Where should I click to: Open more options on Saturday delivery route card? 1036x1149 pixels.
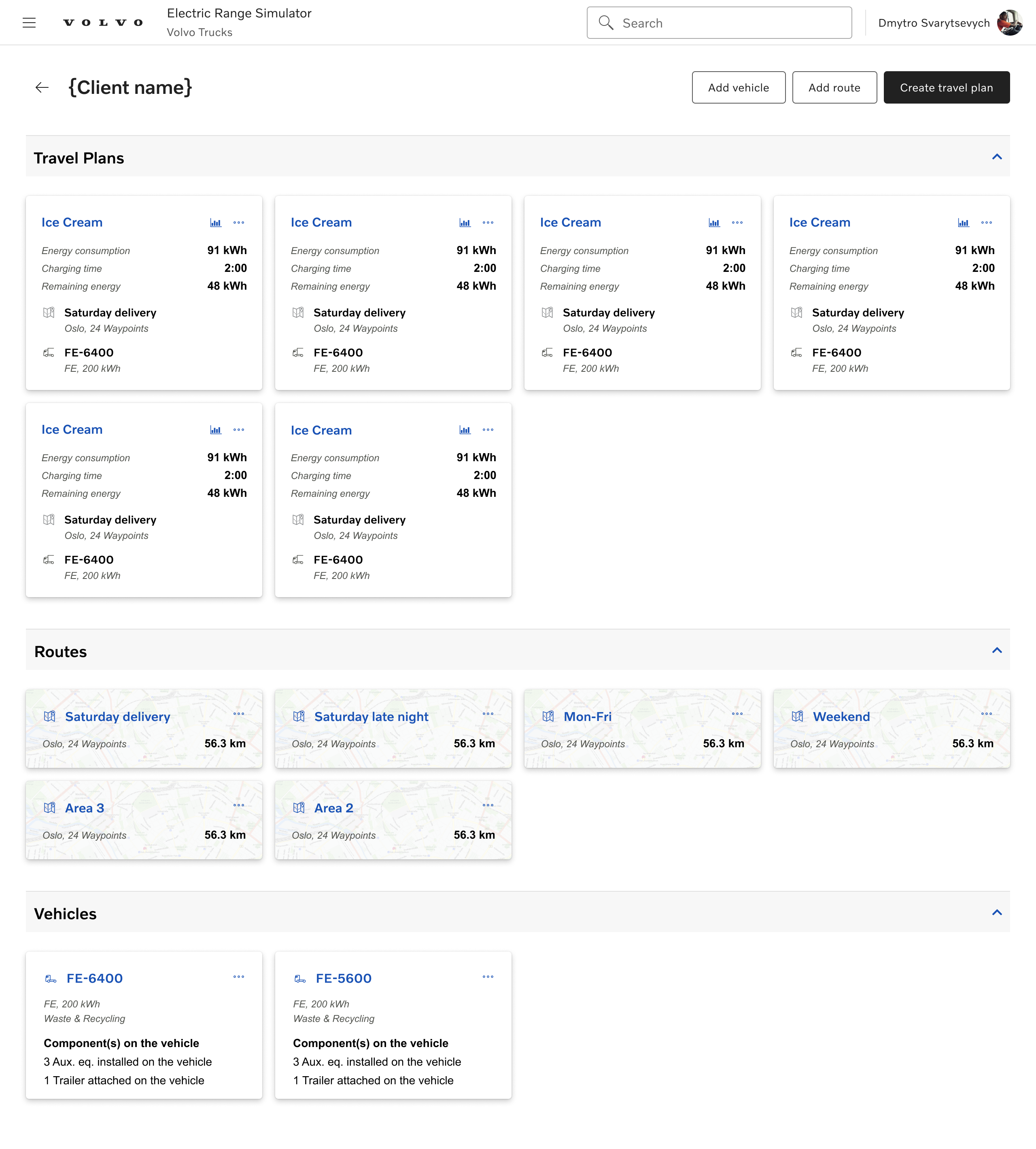tap(238, 714)
